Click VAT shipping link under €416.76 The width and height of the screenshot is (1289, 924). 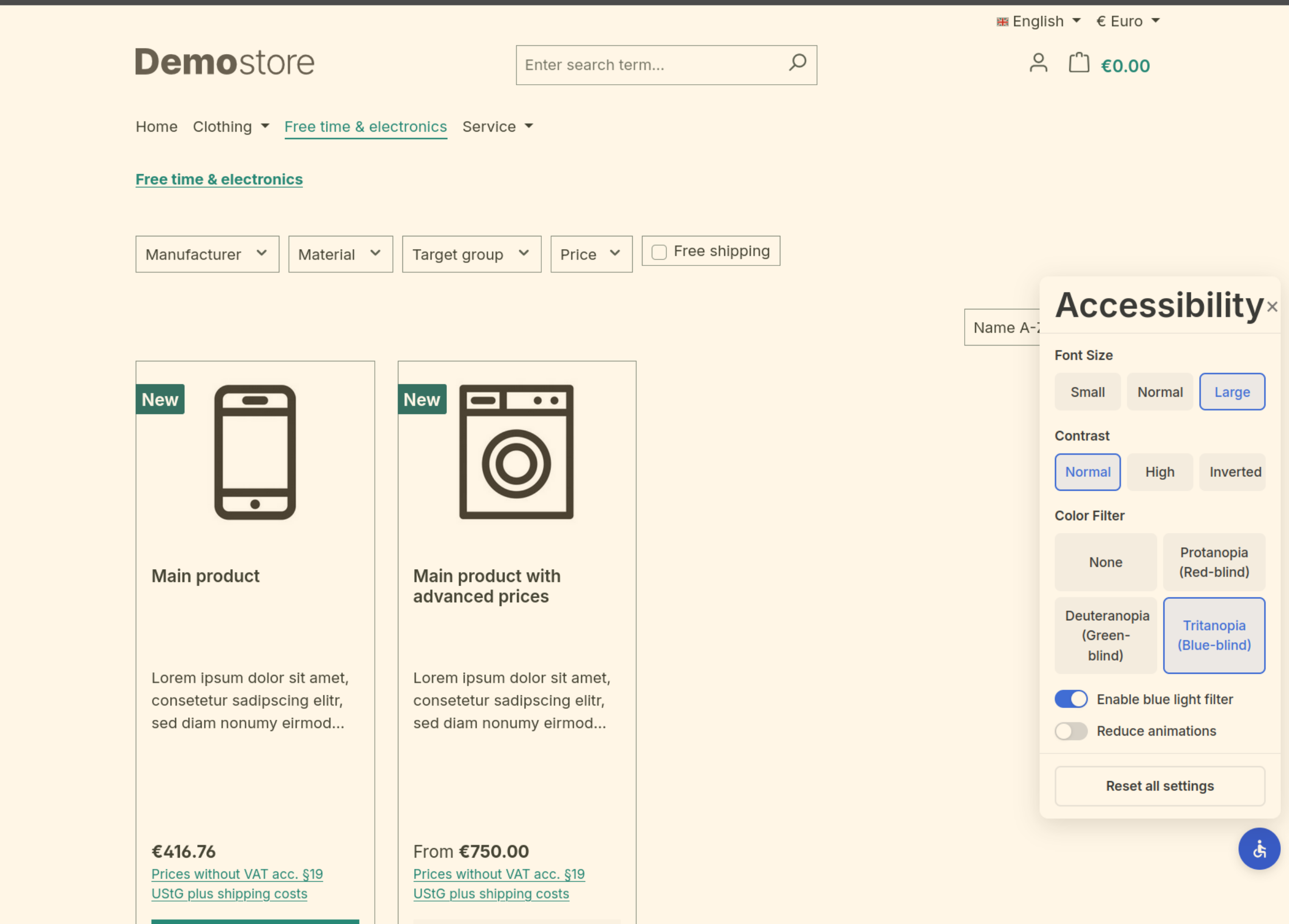(x=237, y=884)
